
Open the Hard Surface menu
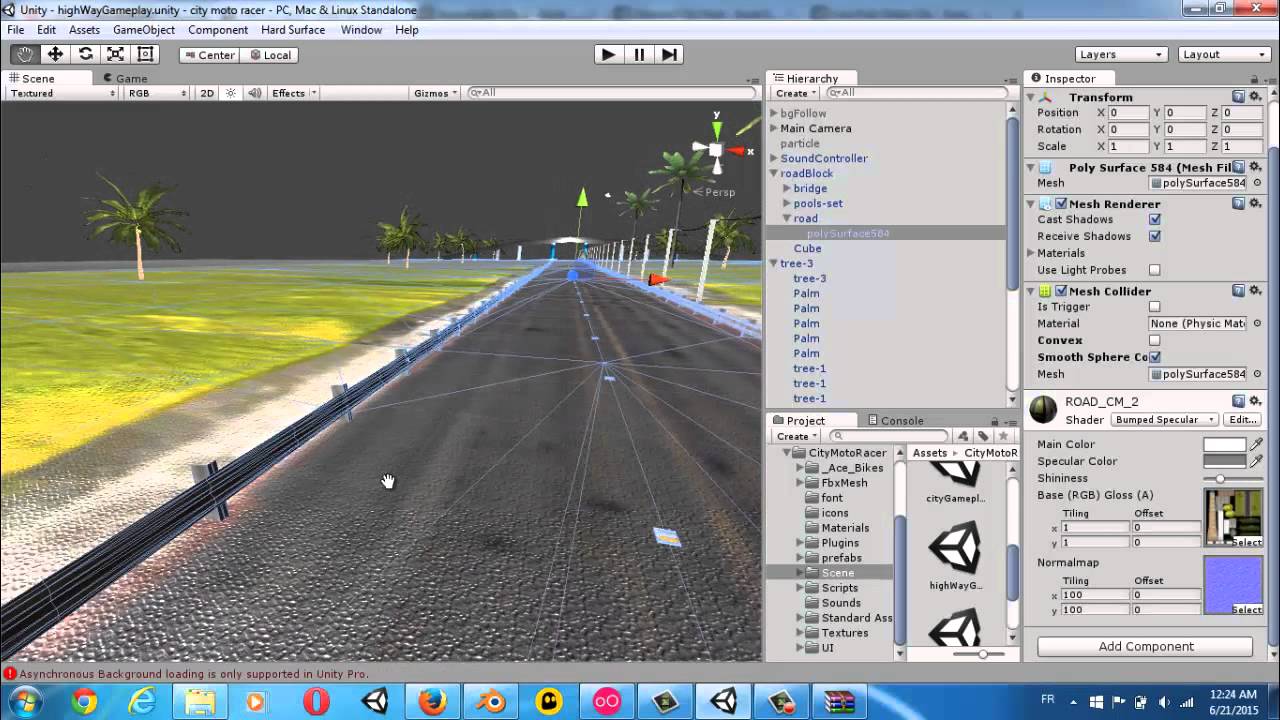[293, 30]
